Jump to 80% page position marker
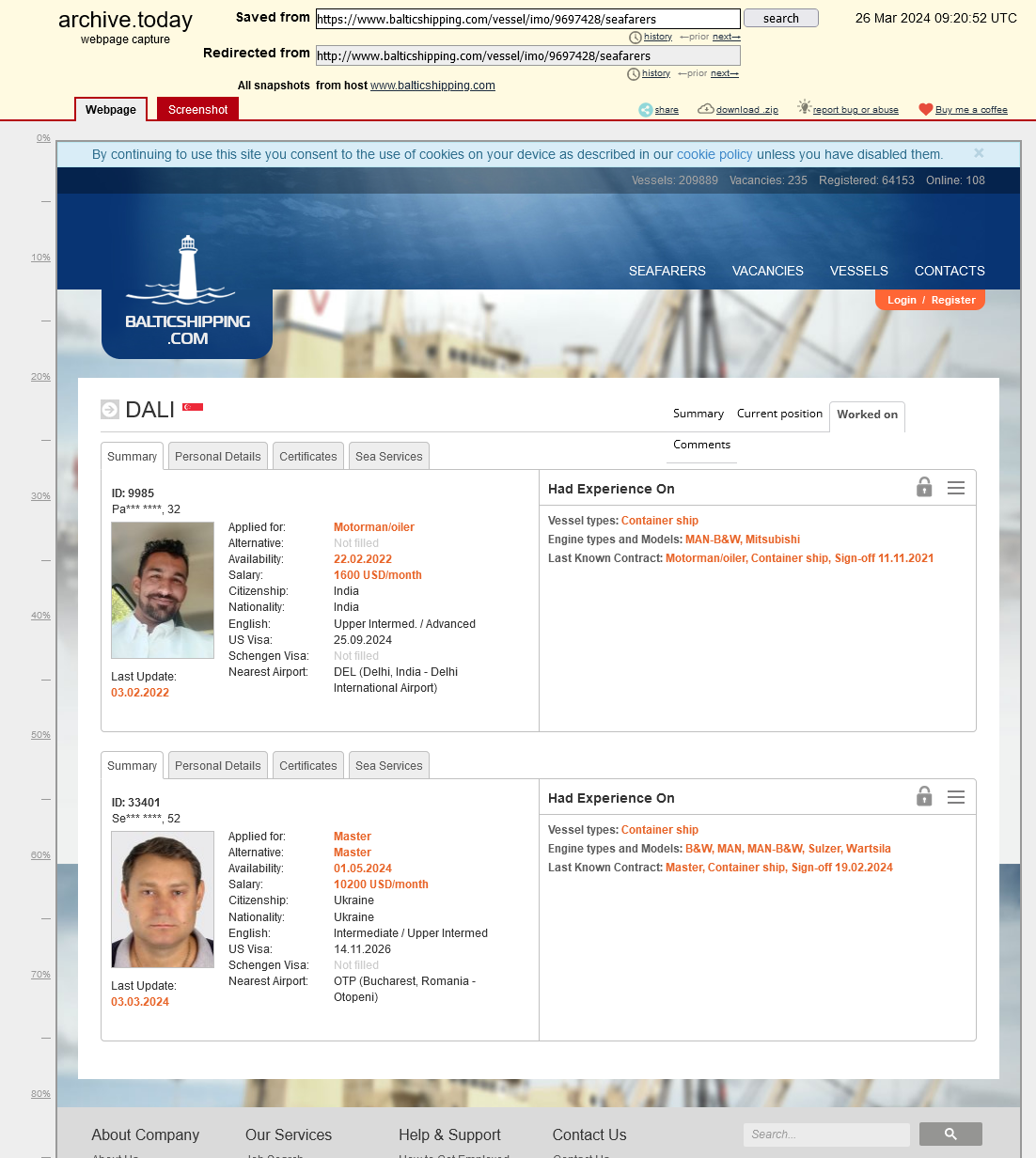This screenshot has width=1036, height=1158. tap(40, 1094)
